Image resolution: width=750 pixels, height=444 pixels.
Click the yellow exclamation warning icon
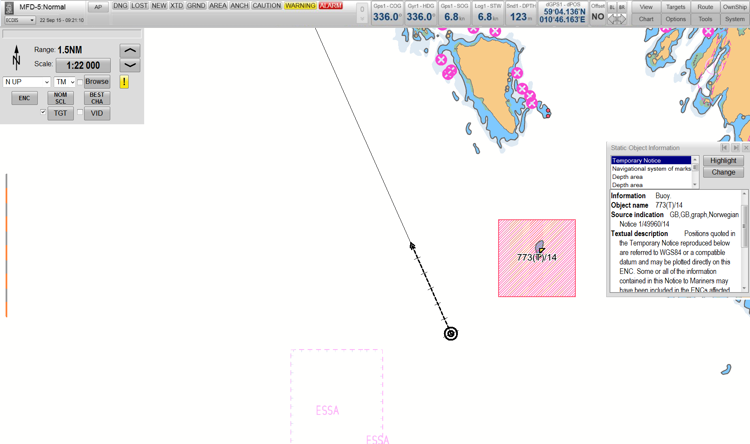click(124, 82)
